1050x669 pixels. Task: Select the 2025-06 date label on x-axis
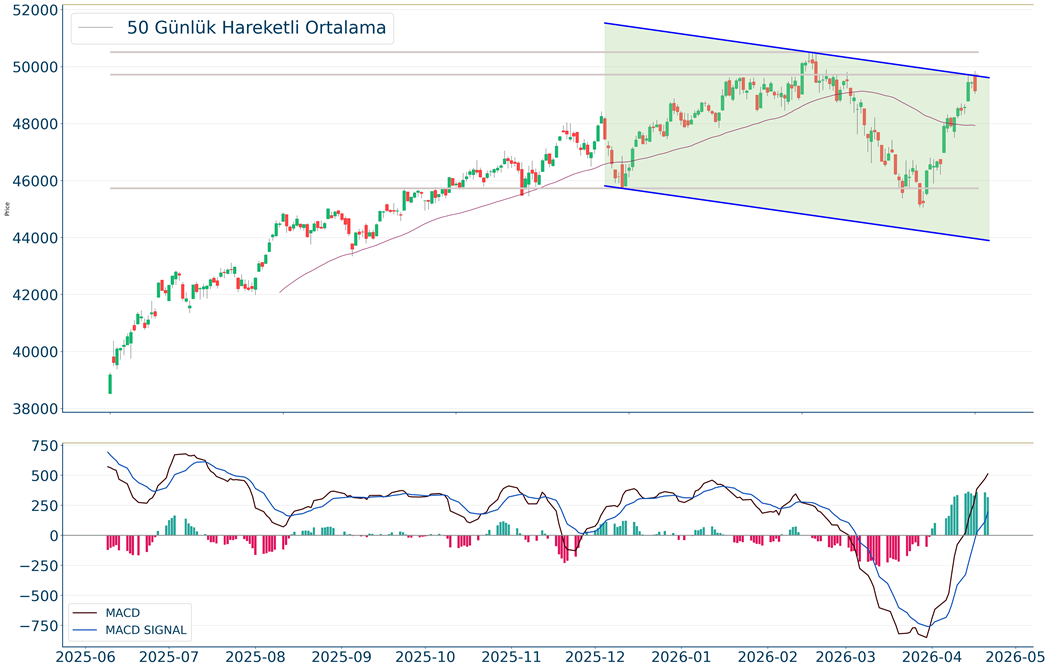tap(87, 656)
